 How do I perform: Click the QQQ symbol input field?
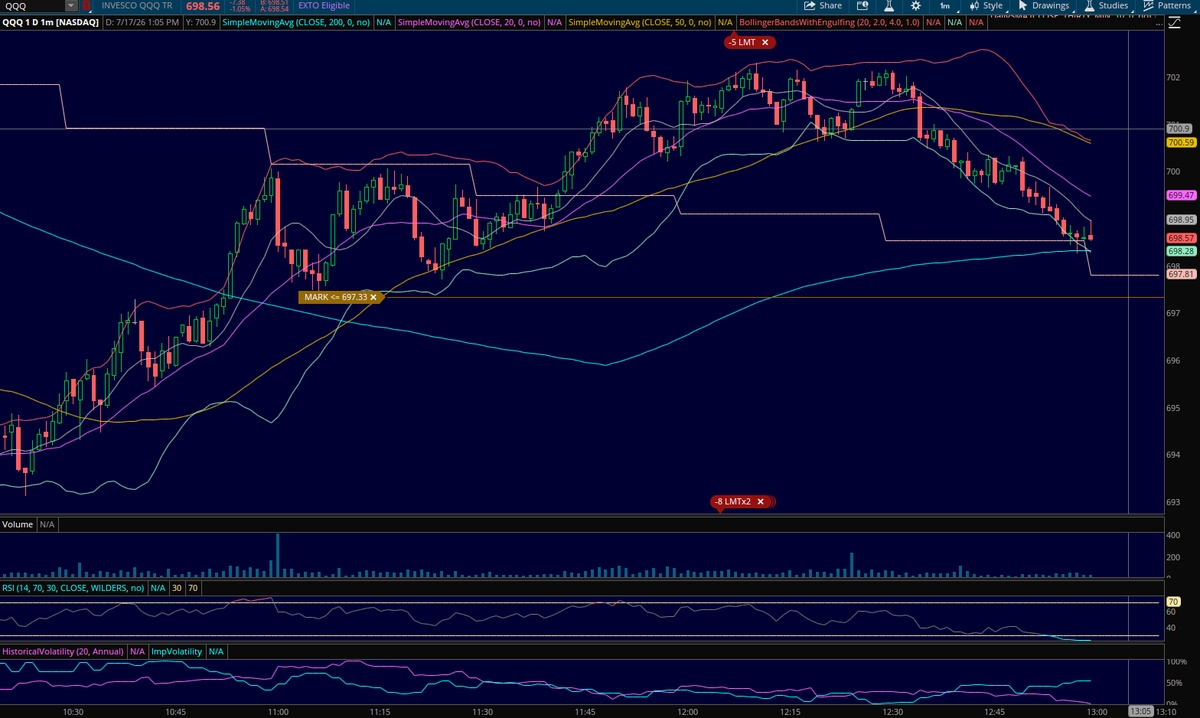coord(32,6)
